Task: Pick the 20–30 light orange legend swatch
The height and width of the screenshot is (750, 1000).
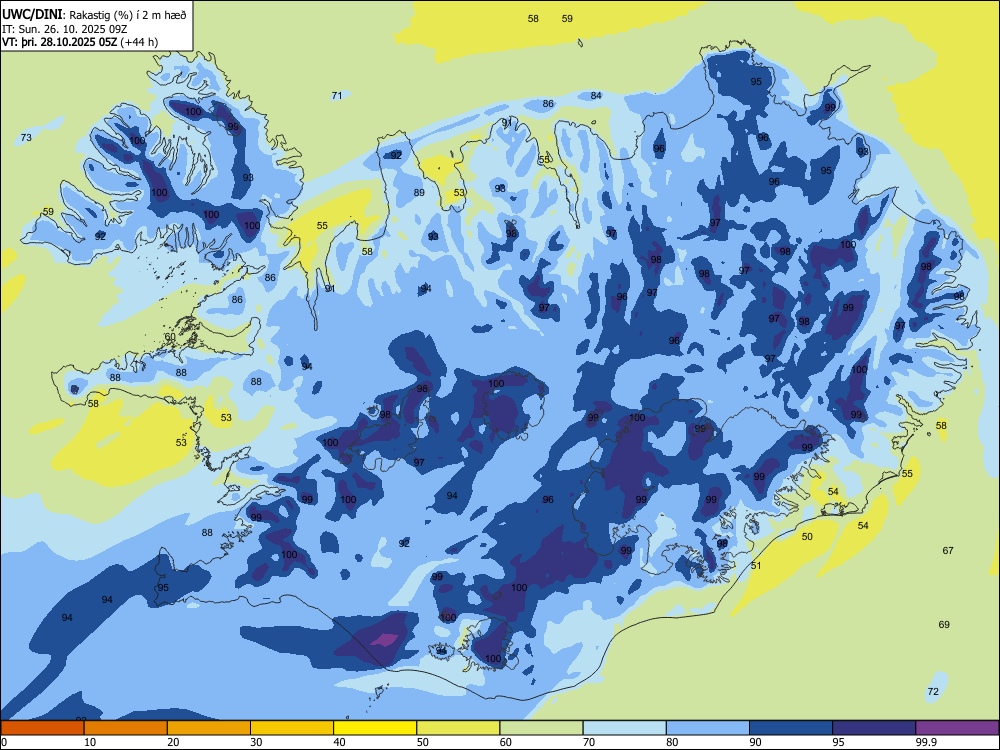Action: pyautogui.click(x=209, y=728)
